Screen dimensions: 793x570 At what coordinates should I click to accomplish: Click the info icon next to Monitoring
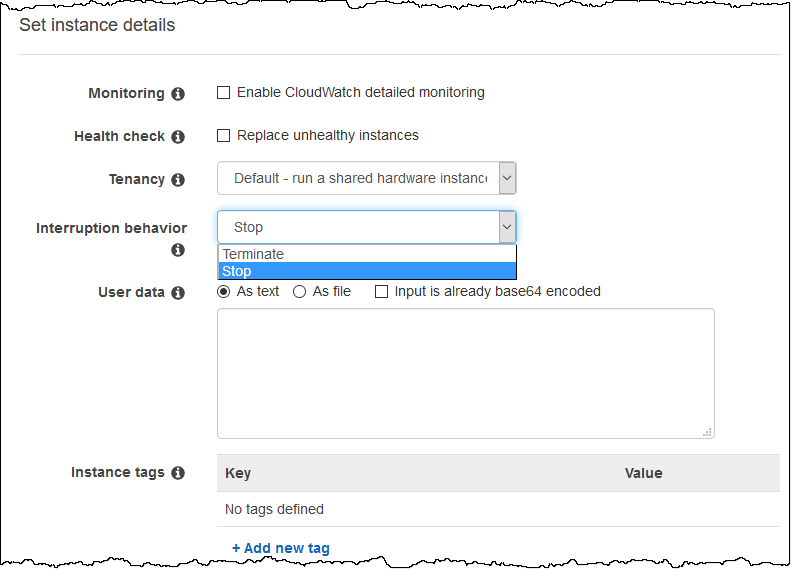[178, 94]
